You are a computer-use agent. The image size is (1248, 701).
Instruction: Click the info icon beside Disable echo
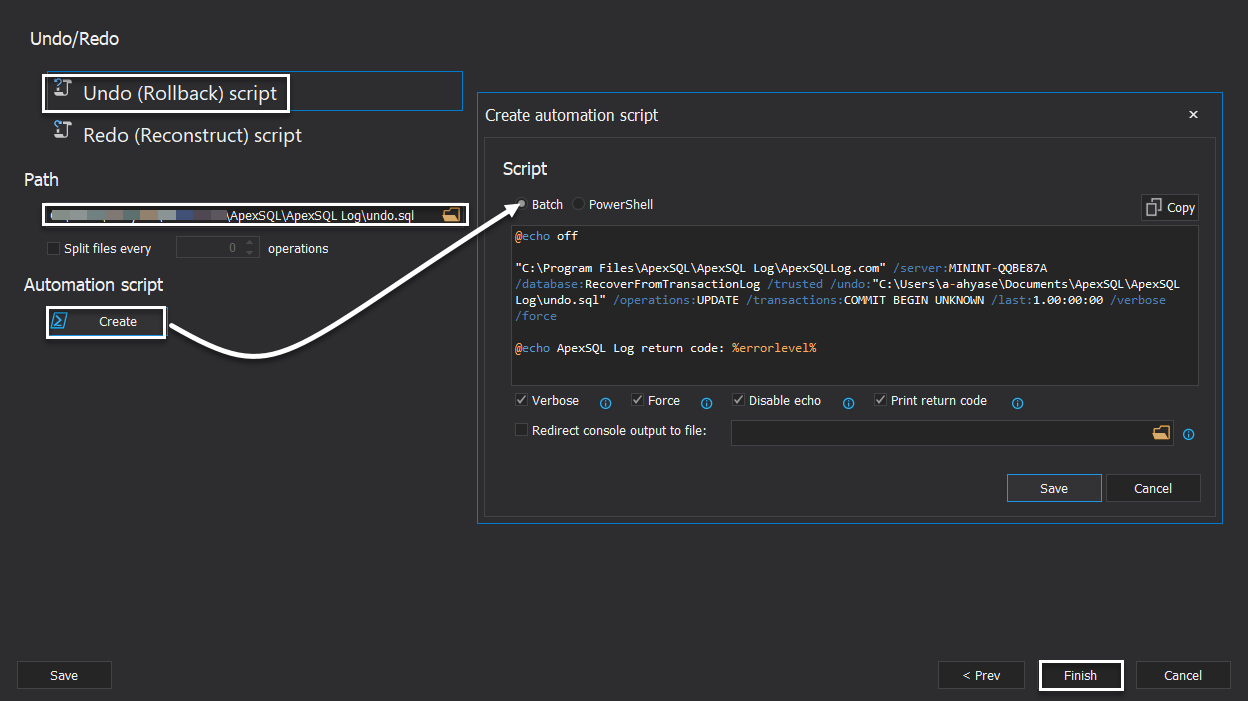[x=848, y=404]
